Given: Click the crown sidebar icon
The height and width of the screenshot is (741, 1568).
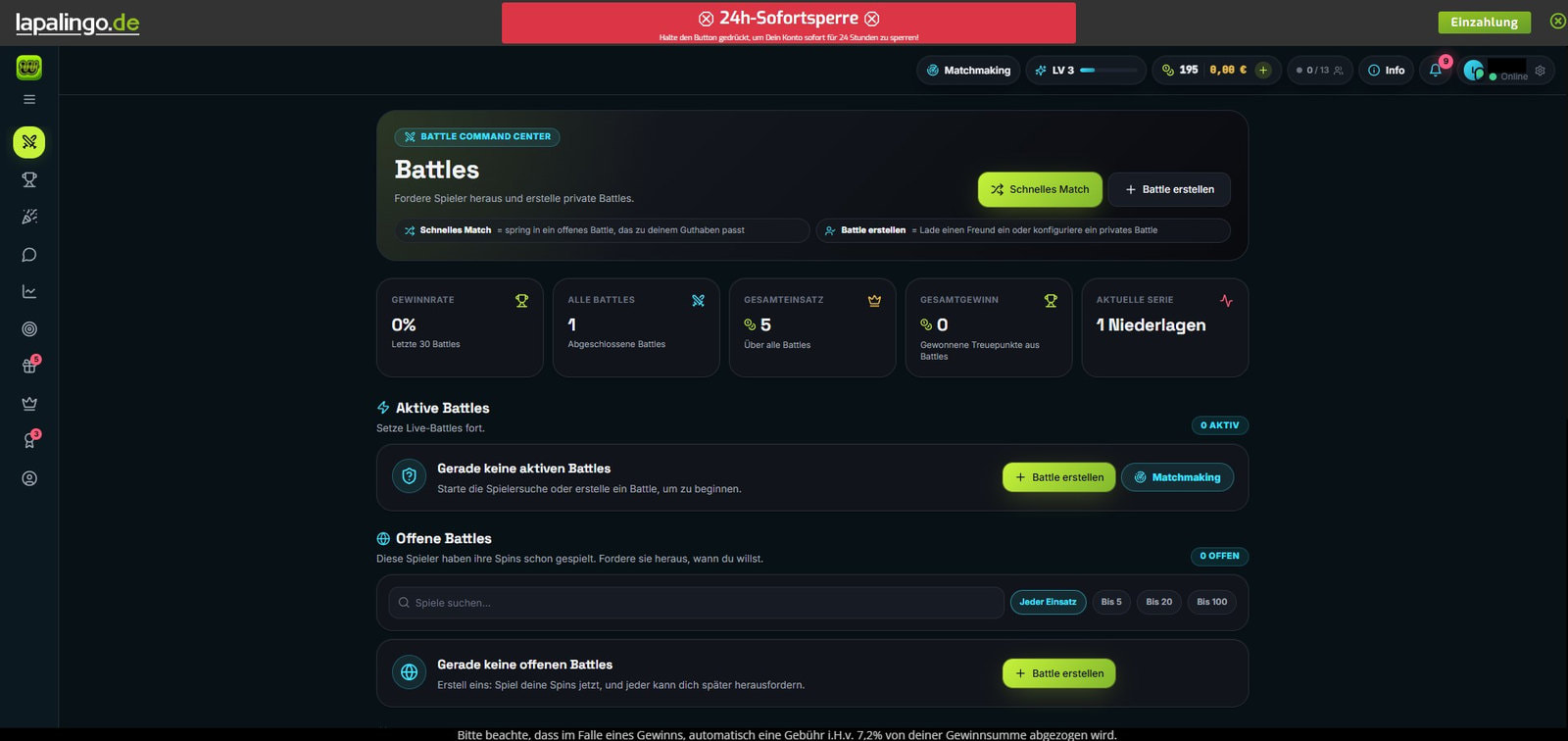Looking at the screenshot, I should [29, 404].
